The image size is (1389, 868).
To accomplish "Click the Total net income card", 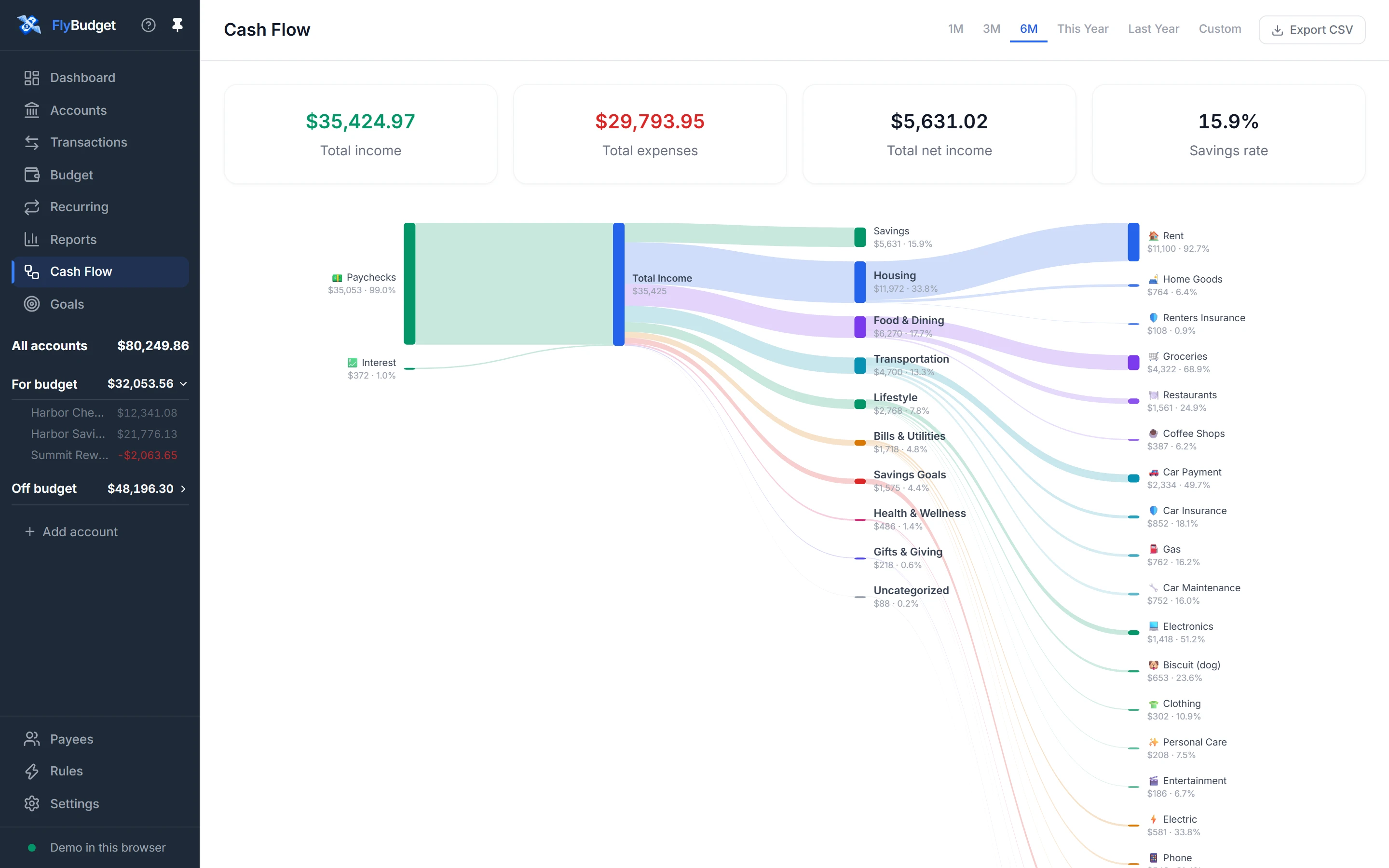I will click(x=939, y=134).
